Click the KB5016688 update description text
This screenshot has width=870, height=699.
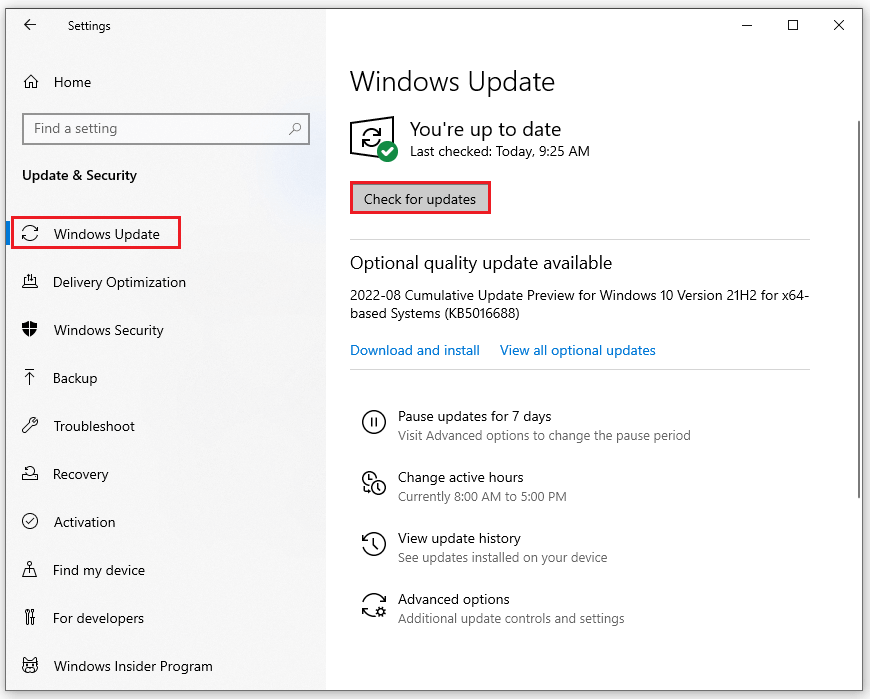[x=580, y=304]
